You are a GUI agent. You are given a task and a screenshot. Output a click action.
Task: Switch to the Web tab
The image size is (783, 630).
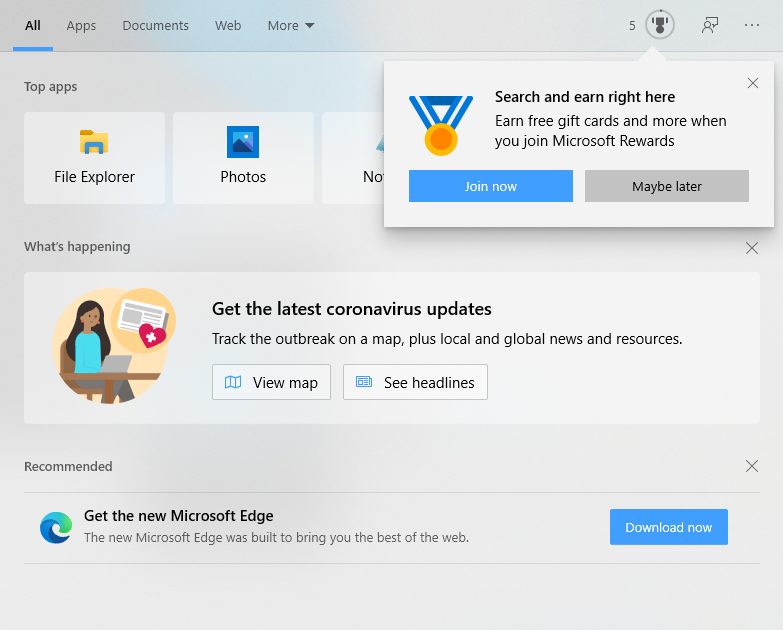(228, 25)
